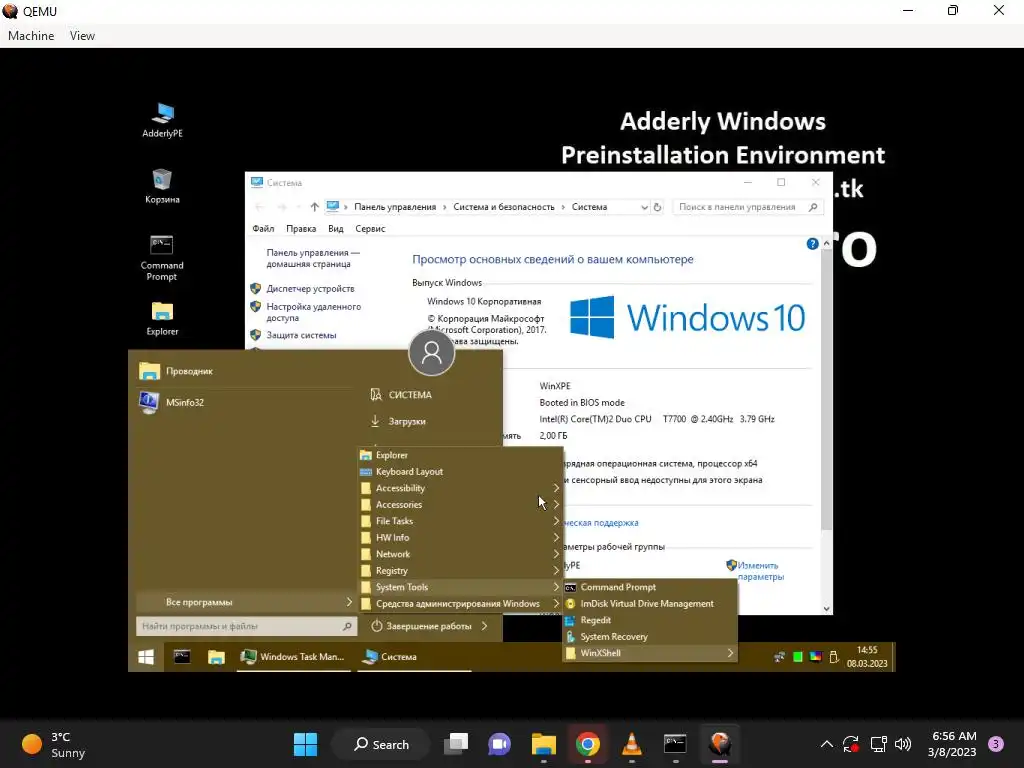Select the Explorer desktop icon
Image resolution: width=1024 pixels, height=768 pixels.
tap(162, 319)
